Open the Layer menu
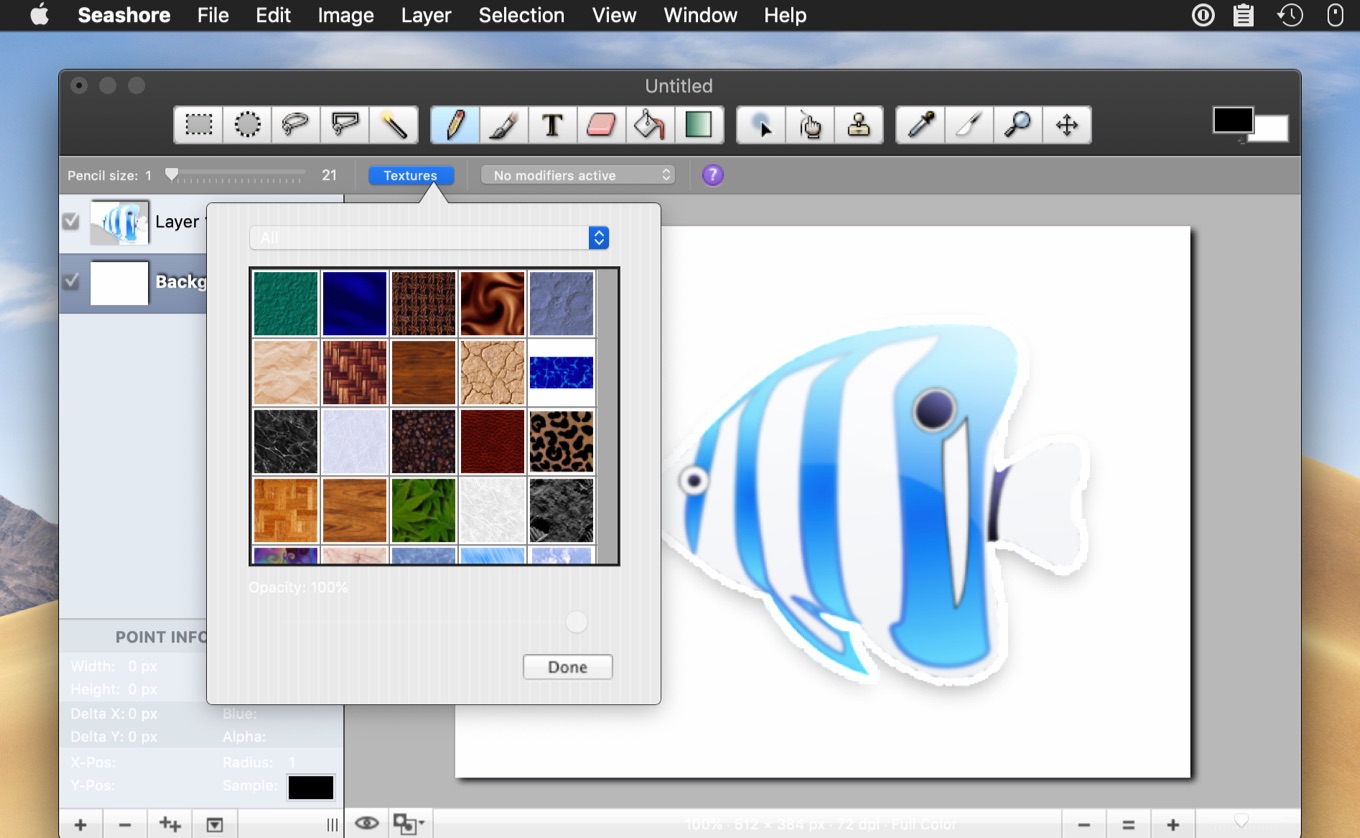 [426, 15]
